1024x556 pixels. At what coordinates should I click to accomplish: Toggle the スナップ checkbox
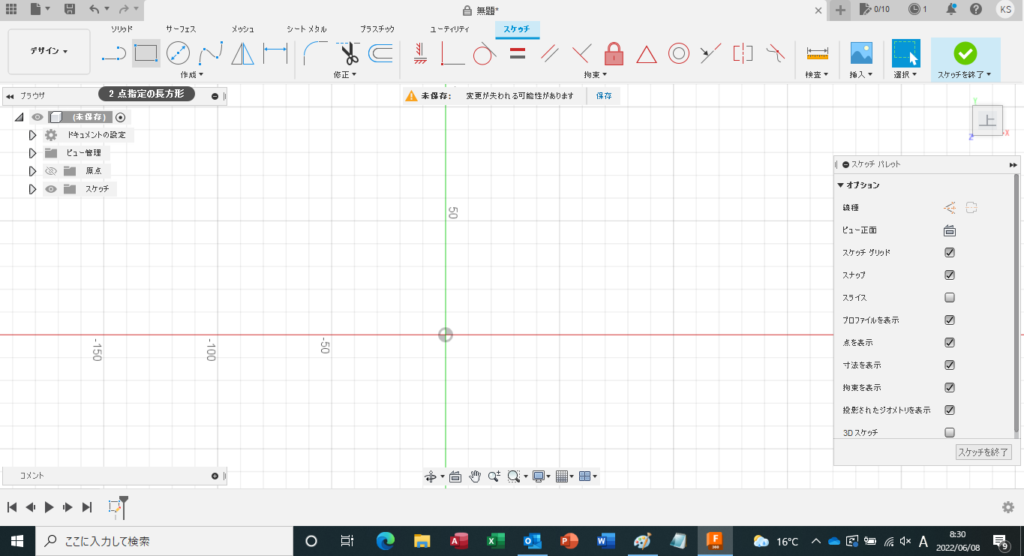[x=950, y=275]
